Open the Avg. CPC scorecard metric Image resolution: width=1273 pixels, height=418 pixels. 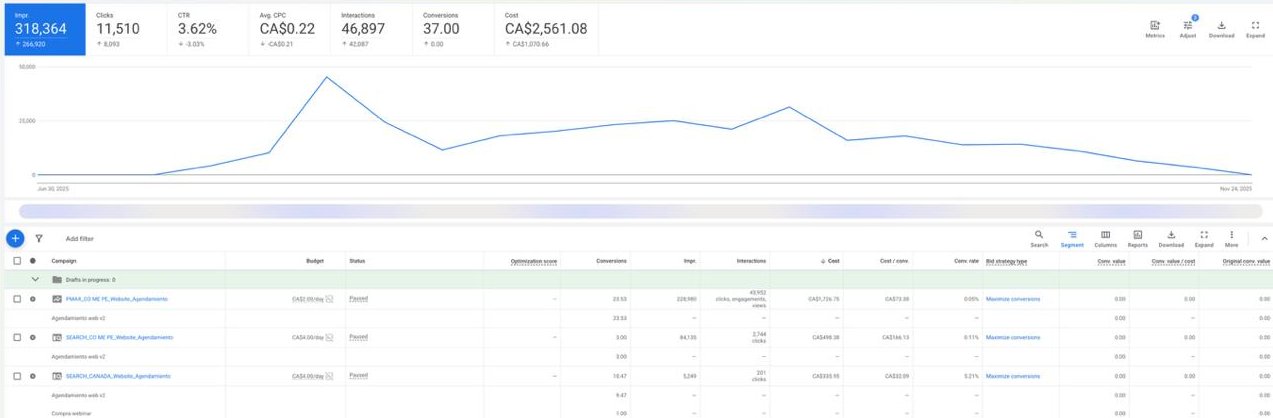point(291,28)
